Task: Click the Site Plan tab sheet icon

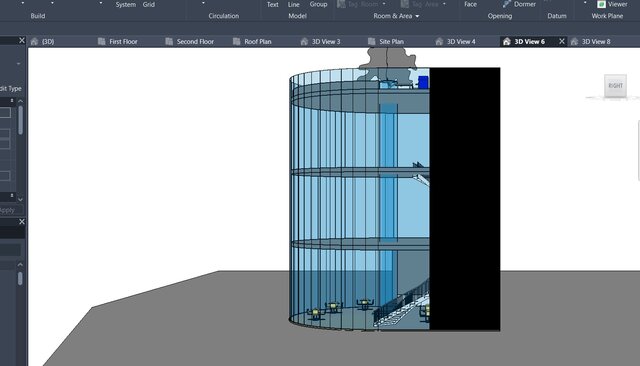Action: coord(371,41)
